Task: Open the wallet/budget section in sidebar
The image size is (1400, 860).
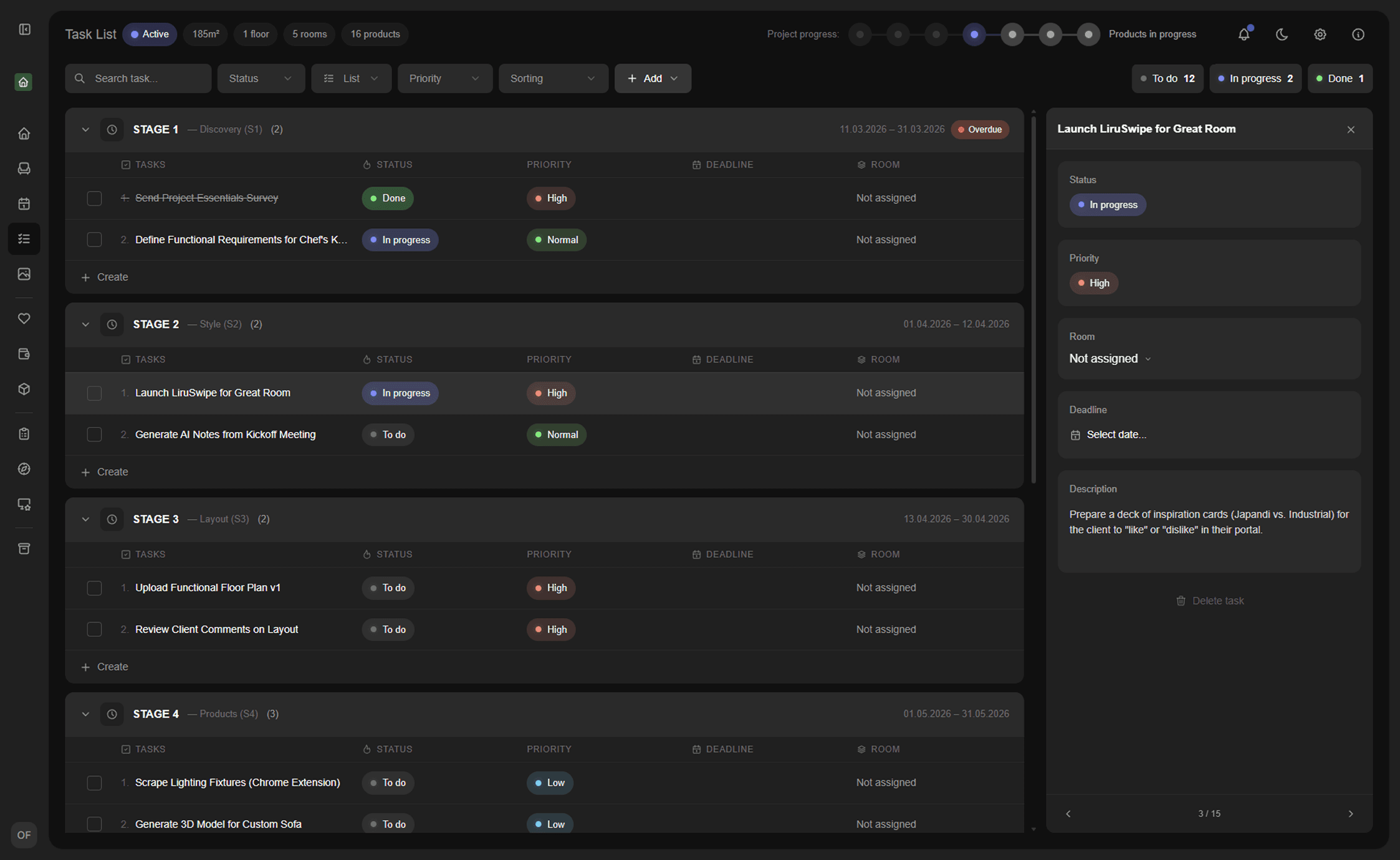Action: (x=24, y=353)
